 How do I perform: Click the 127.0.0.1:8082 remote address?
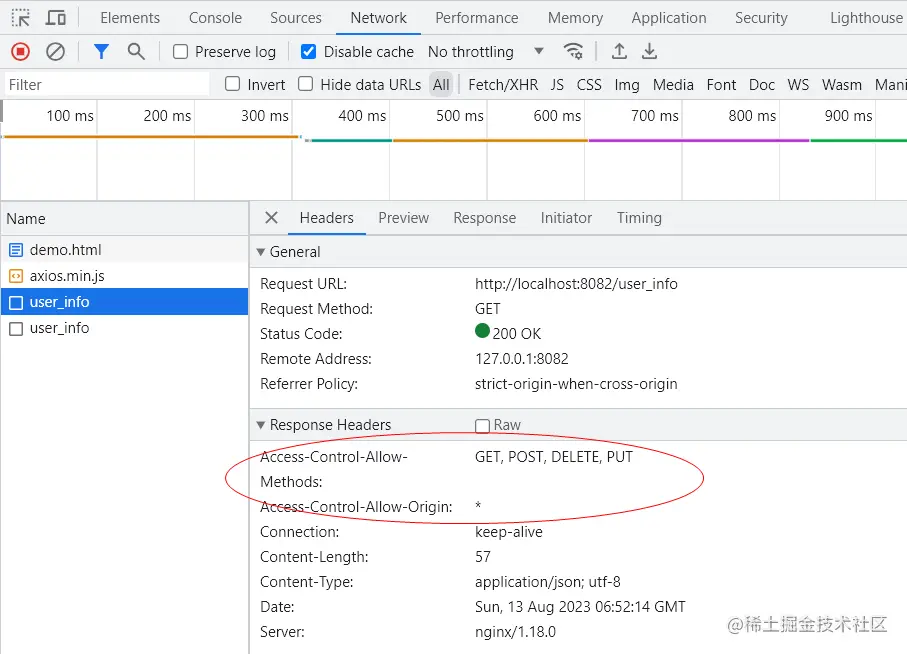point(522,359)
